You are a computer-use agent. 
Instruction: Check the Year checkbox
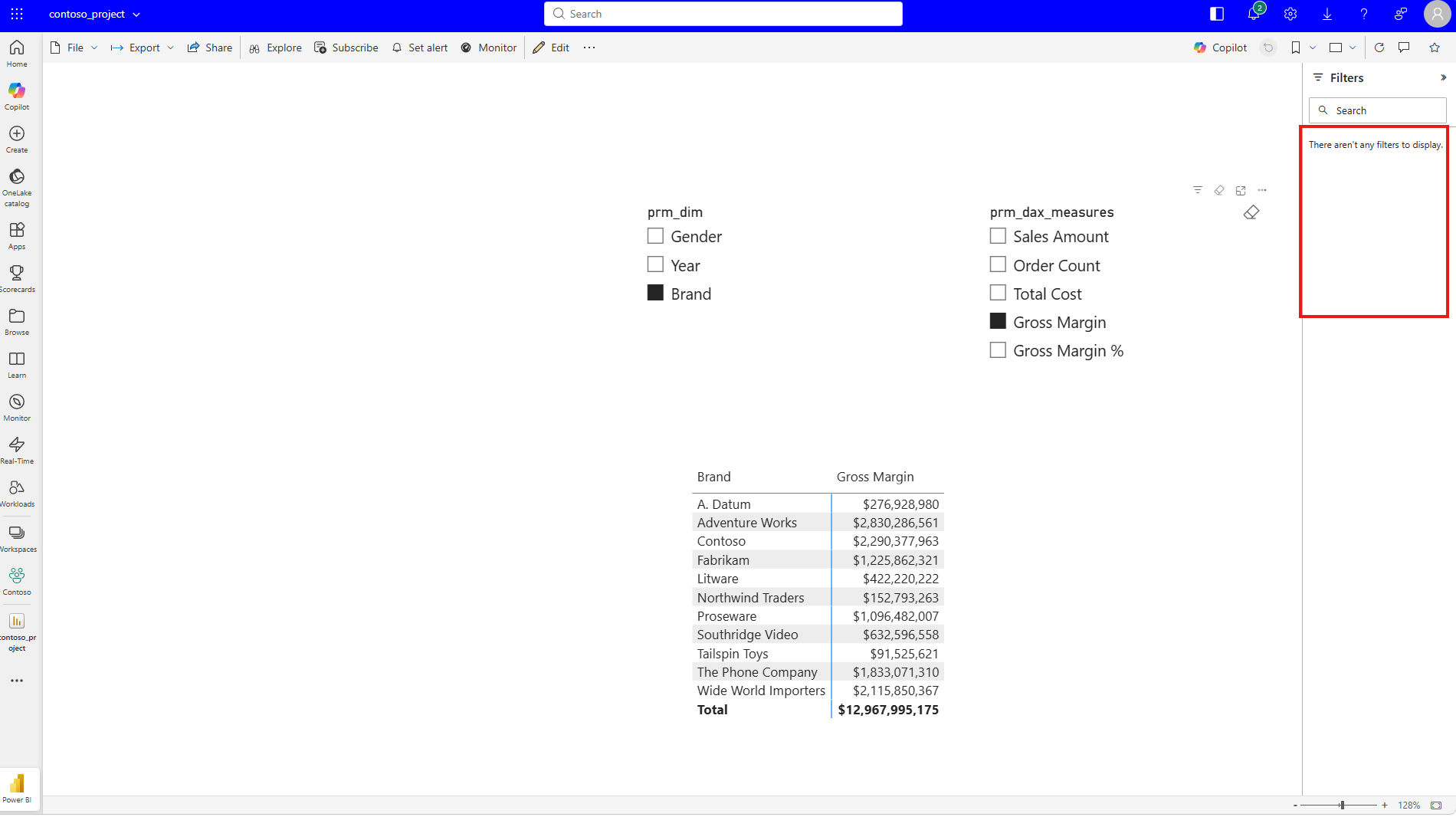pos(655,264)
